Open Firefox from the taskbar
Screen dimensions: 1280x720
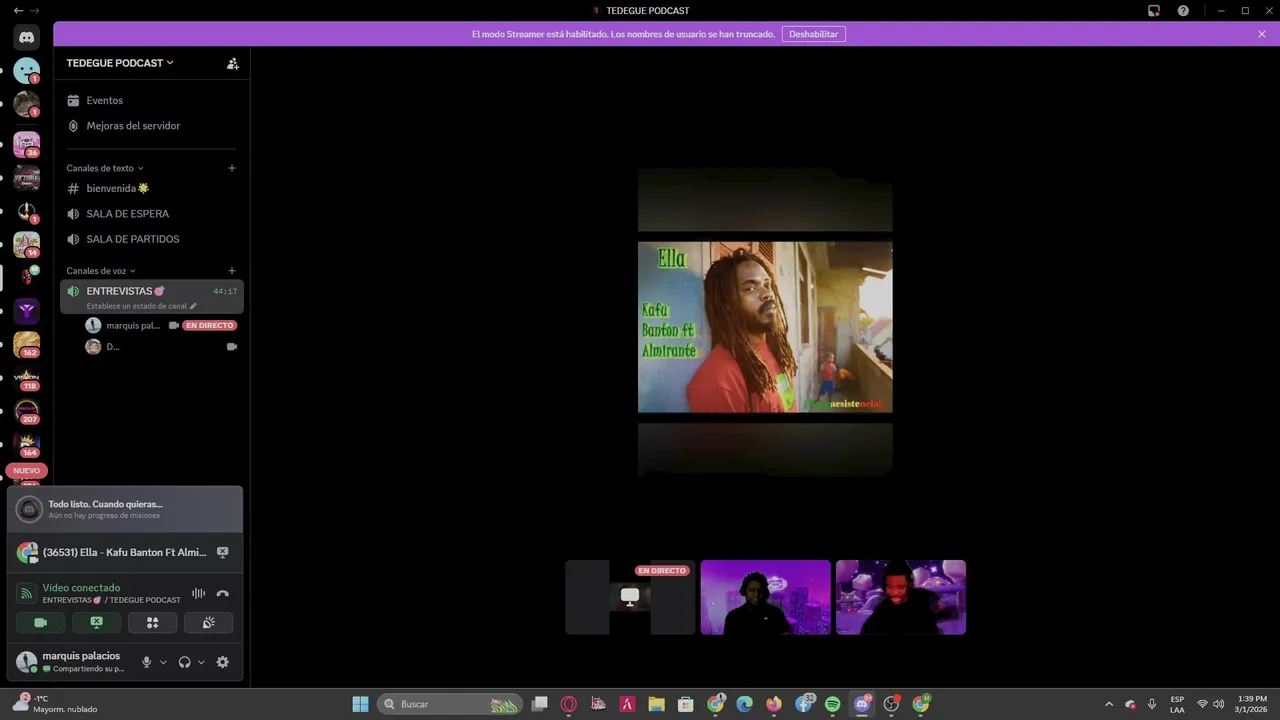[x=774, y=704]
